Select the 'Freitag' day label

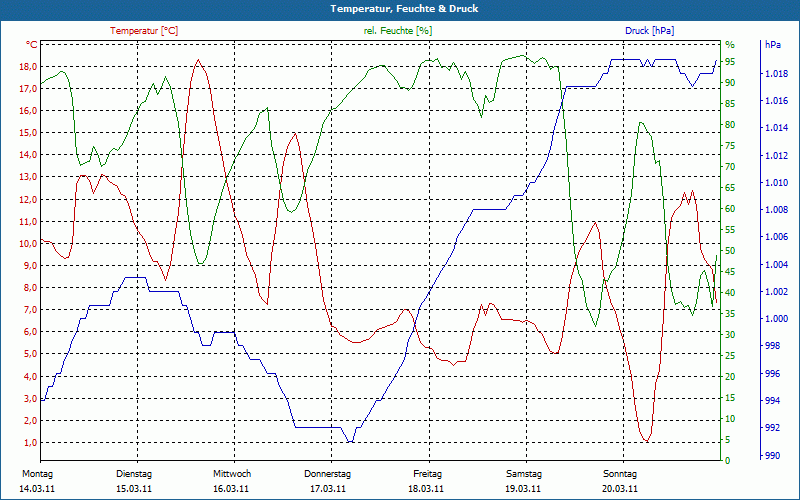pyautogui.click(x=428, y=474)
